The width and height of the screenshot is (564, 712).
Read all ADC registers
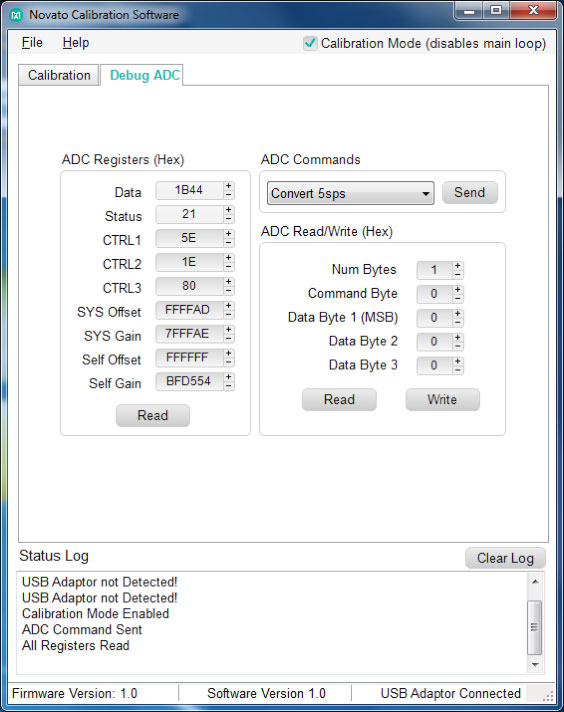pyautogui.click(x=153, y=415)
